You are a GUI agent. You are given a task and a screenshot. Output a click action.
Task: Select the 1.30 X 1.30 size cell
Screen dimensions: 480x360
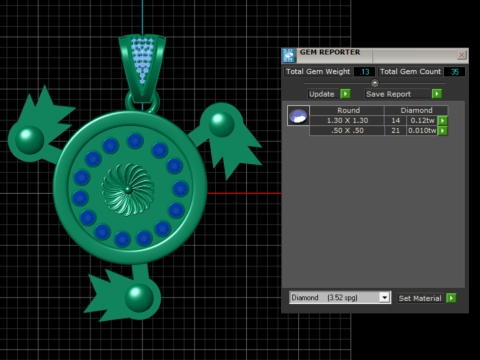[x=347, y=120]
